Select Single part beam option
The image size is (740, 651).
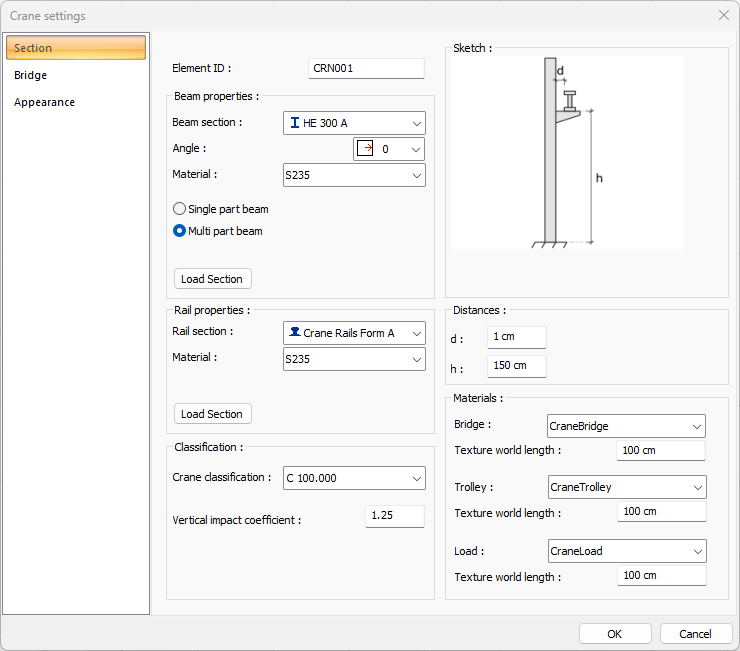[x=180, y=209]
